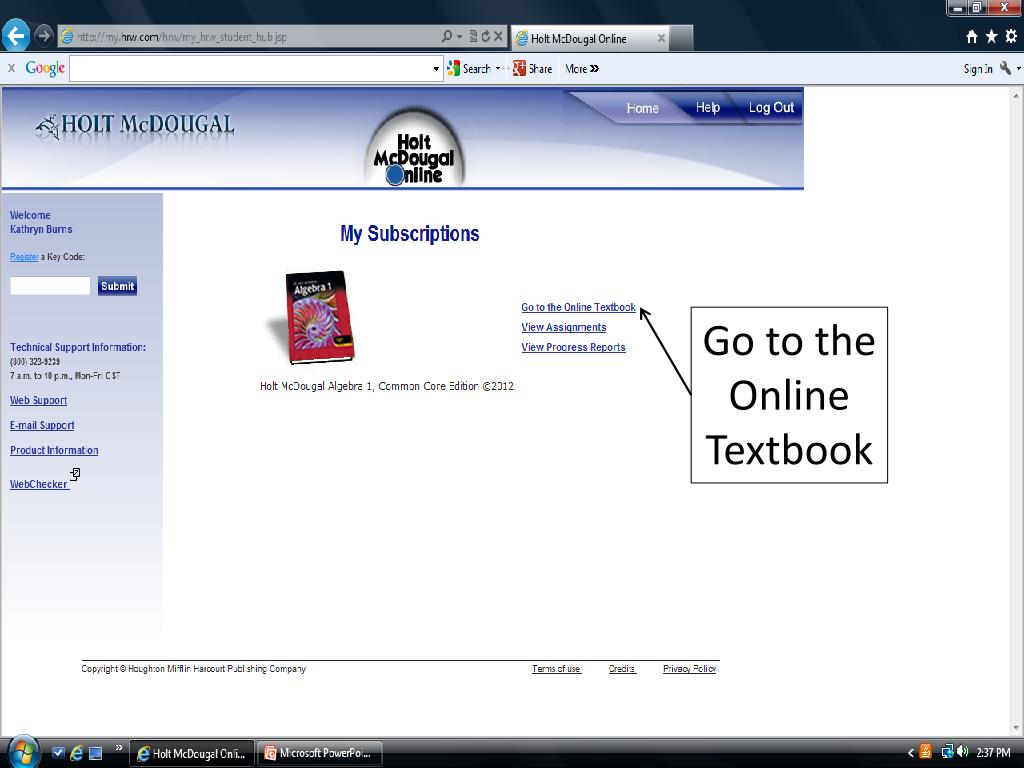Expand the More chevron on Google toolbar
The width and height of the screenshot is (1024, 768).
[x=582, y=69]
